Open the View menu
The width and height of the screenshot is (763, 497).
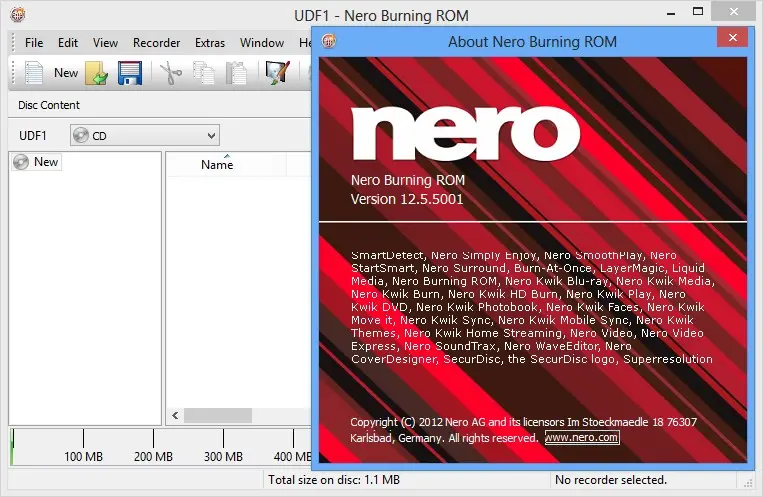105,43
